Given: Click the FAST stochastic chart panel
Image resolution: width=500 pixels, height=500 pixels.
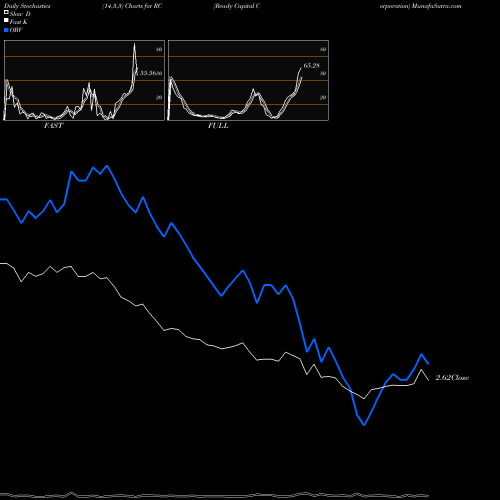Looking at the screenshot, I should (84, 80).
